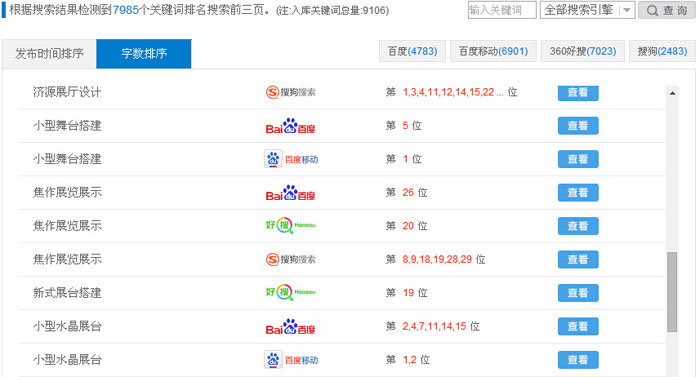Click keyword 新式展台搭建
Viewport: 700px width, 377px height.
coord(67,293)
